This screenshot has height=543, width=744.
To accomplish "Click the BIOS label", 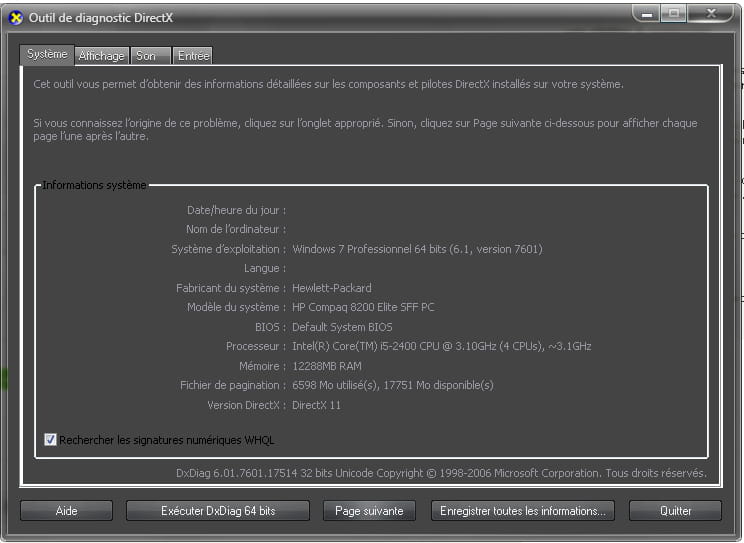I will 270,327.
